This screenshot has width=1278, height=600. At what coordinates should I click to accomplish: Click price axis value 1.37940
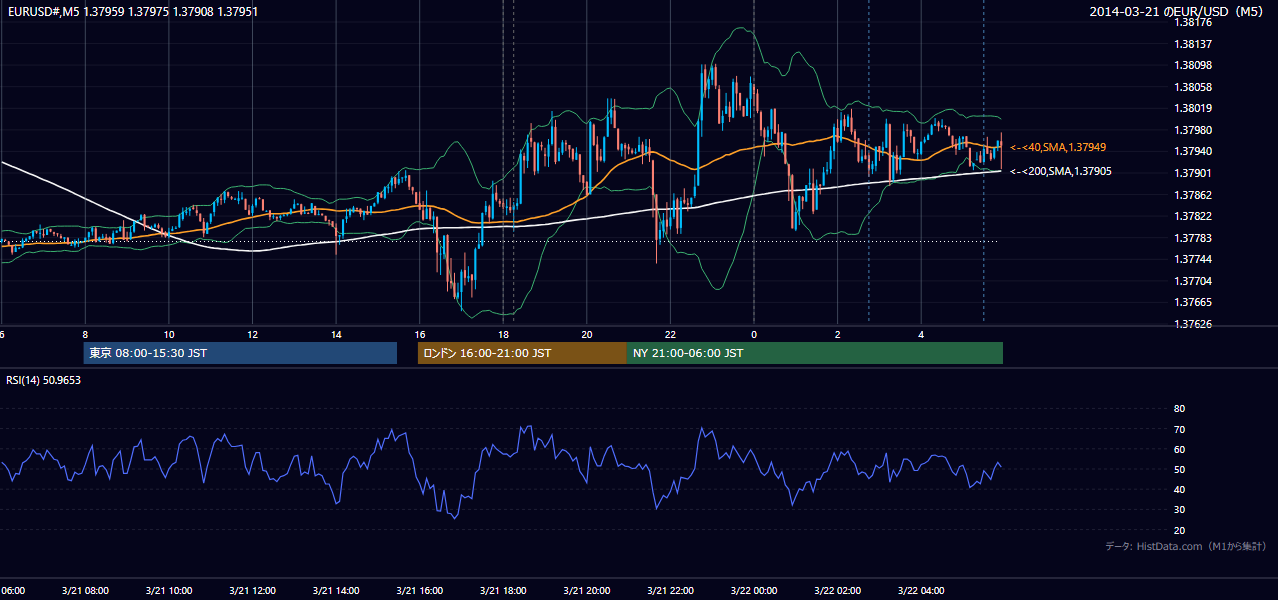click(1192, 151)
